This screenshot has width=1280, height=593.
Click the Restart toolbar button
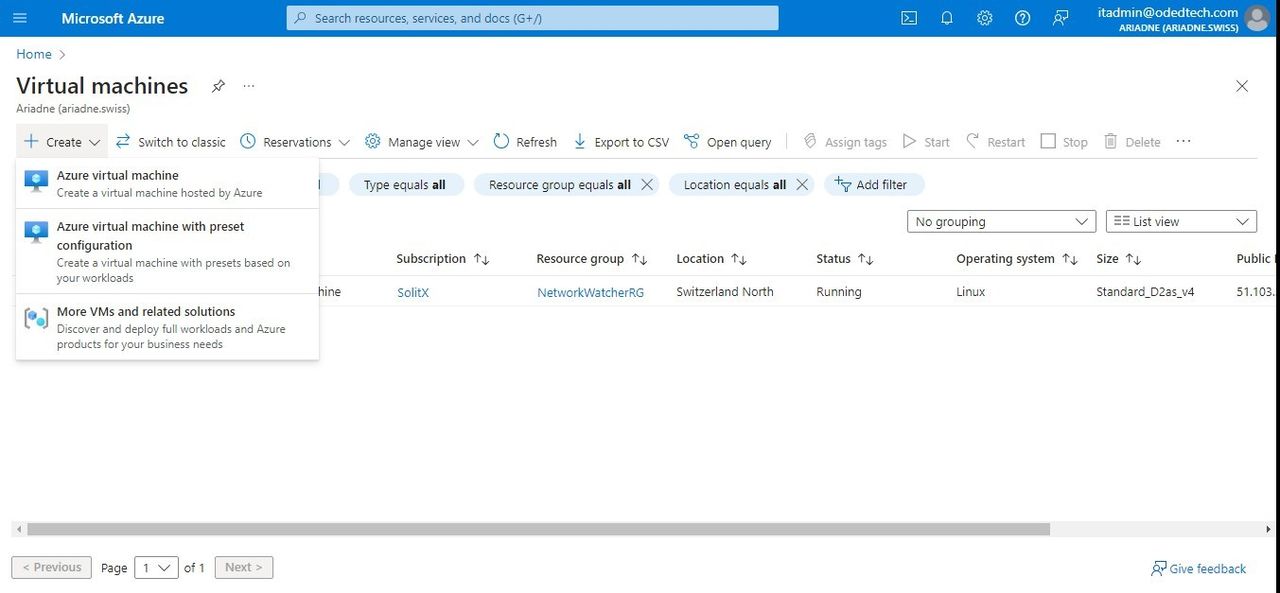[996, 142]
